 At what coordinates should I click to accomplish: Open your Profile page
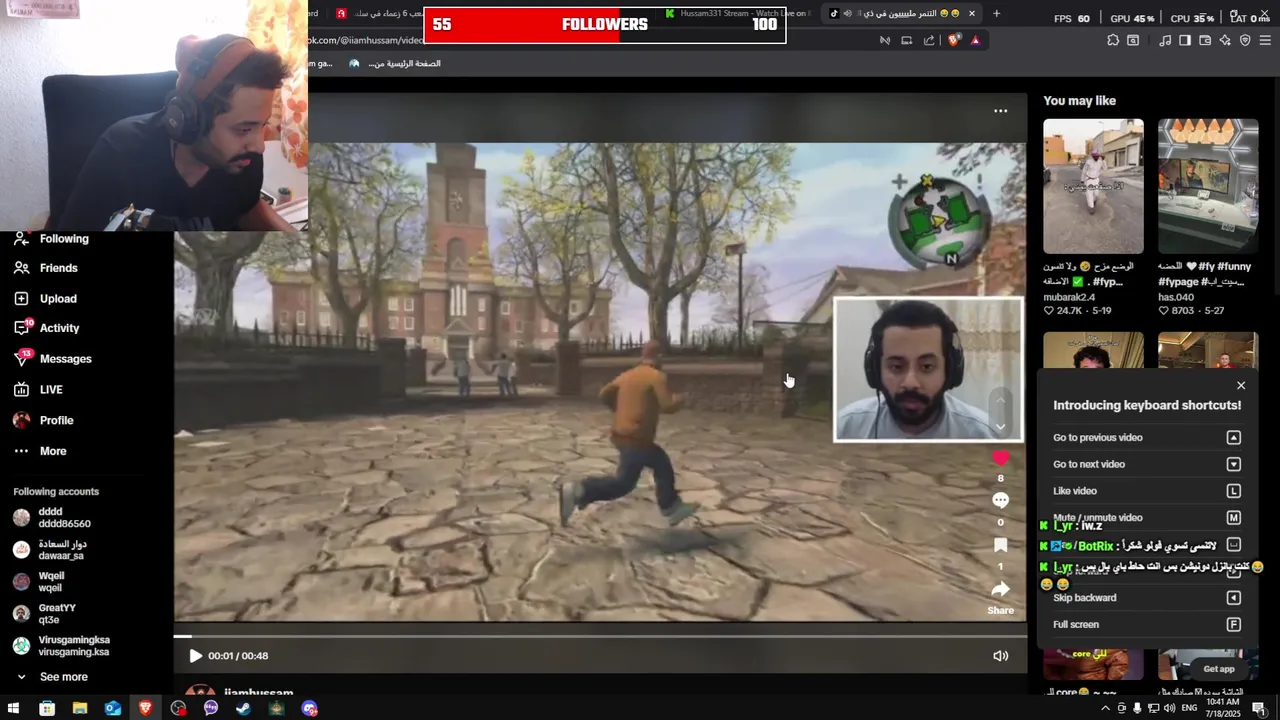pos(43,421)
